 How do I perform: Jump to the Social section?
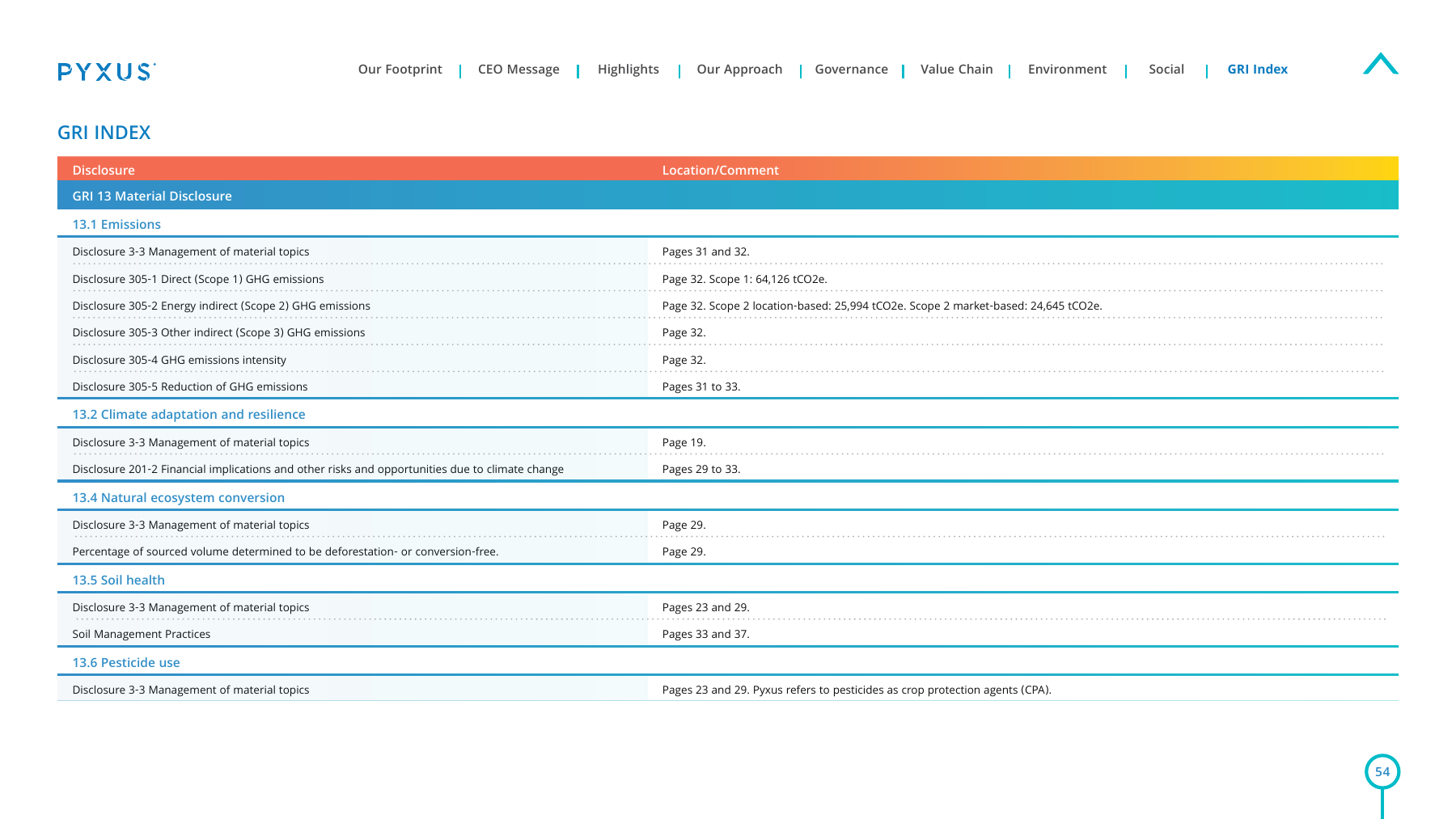pyautogui.click(x=1166, y=70)
